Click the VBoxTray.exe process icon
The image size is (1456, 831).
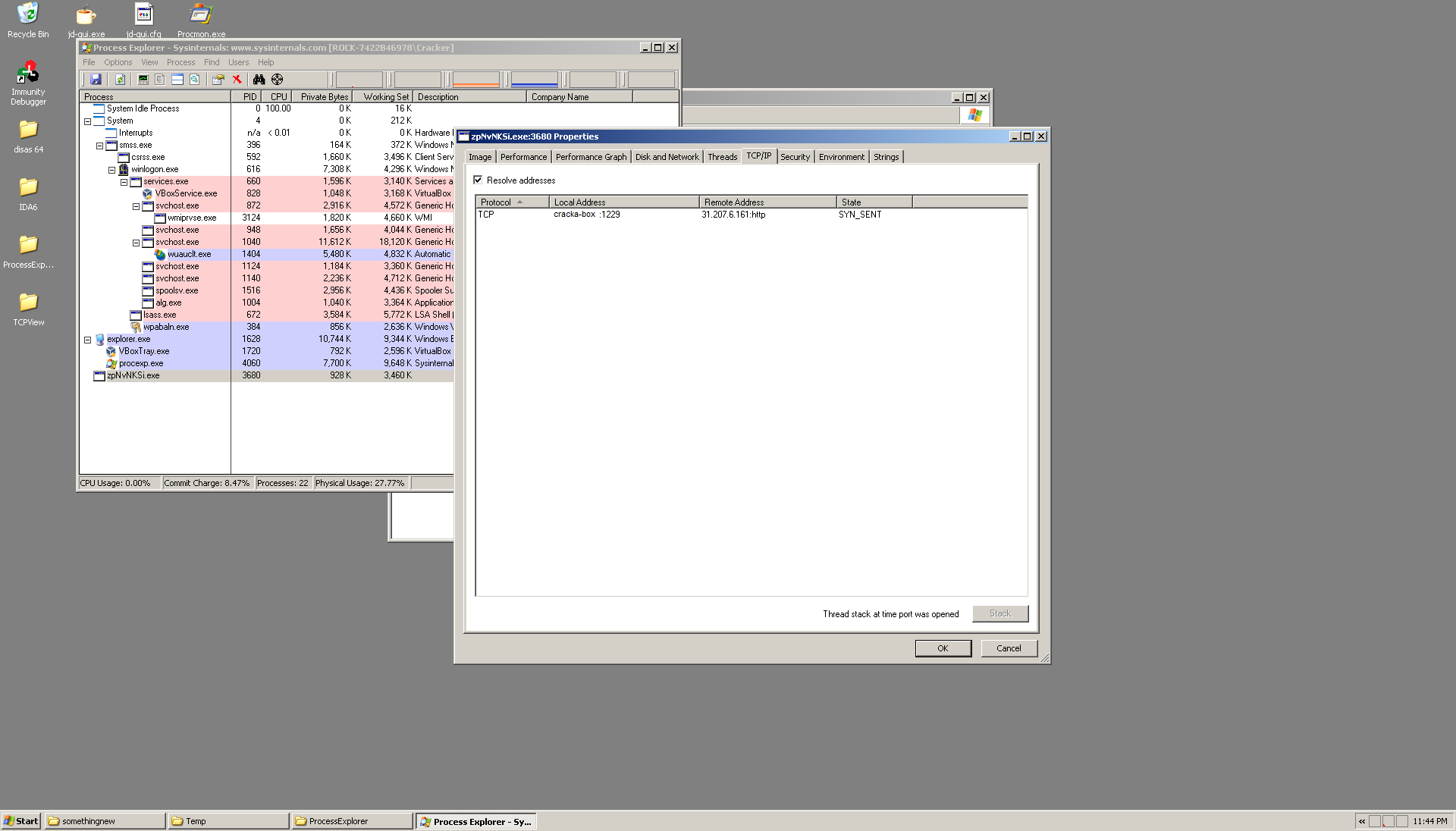click(111, 351)
